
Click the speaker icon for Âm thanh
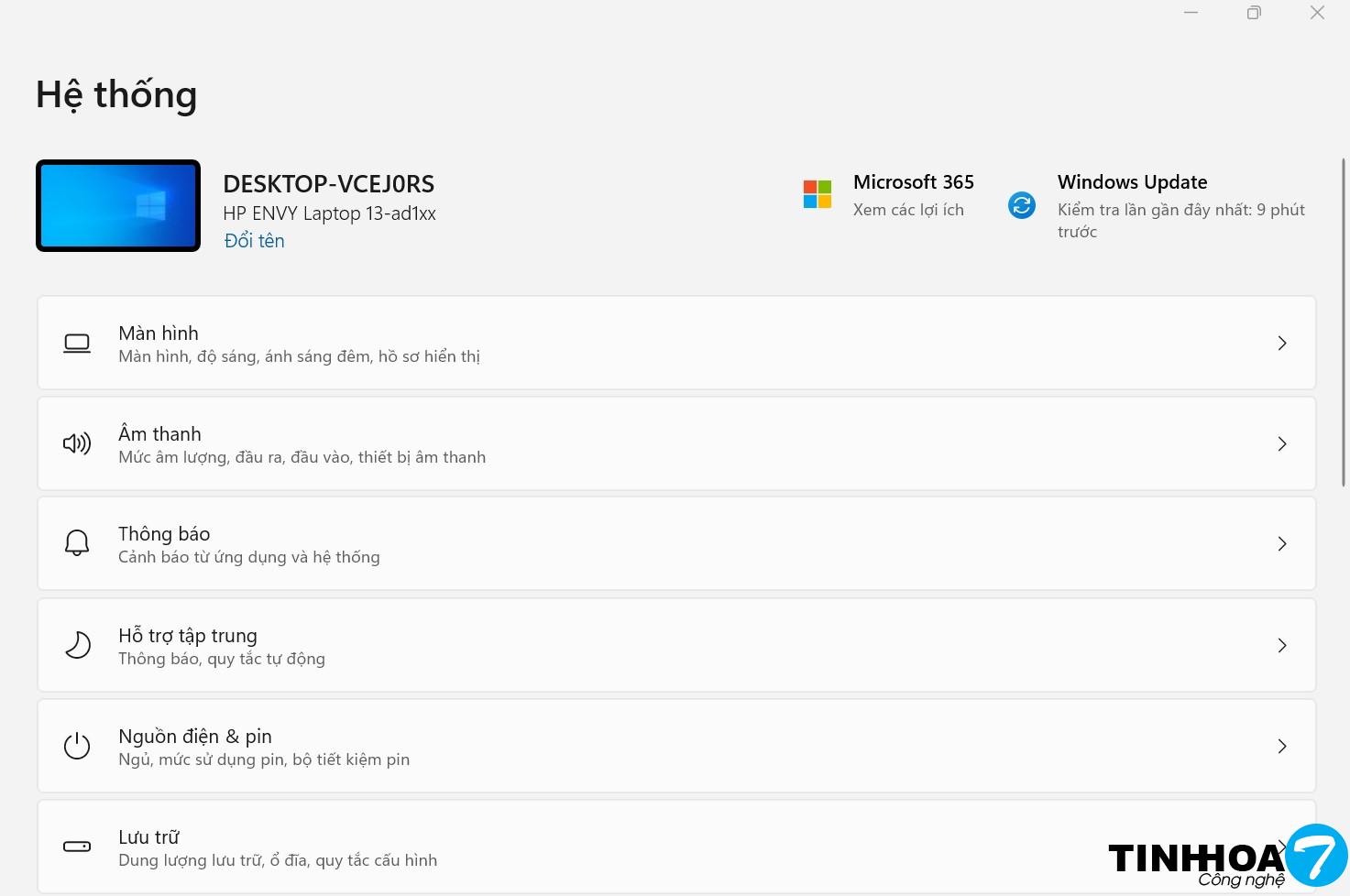(x=77, y=444)
